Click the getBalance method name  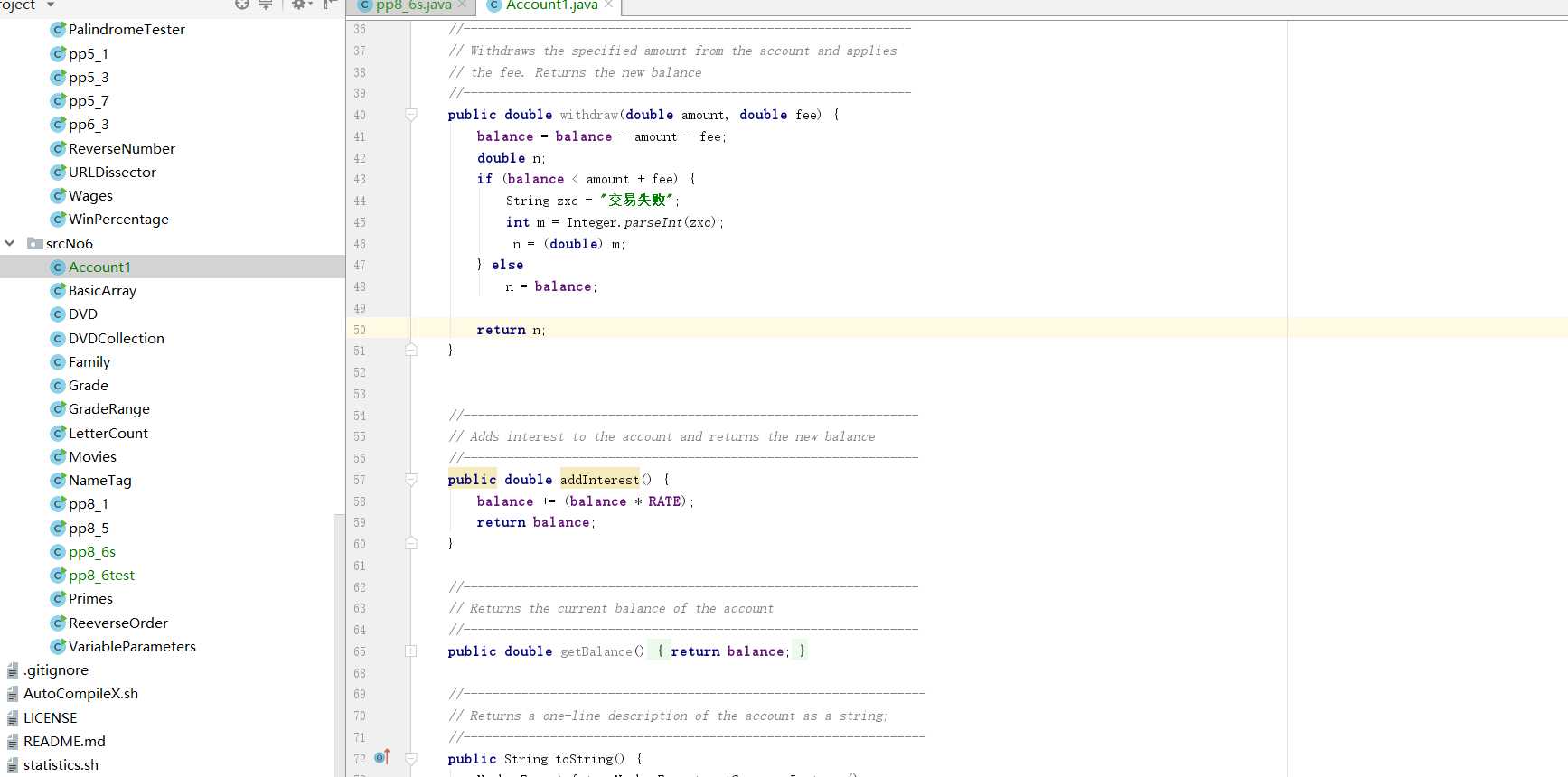596,651
